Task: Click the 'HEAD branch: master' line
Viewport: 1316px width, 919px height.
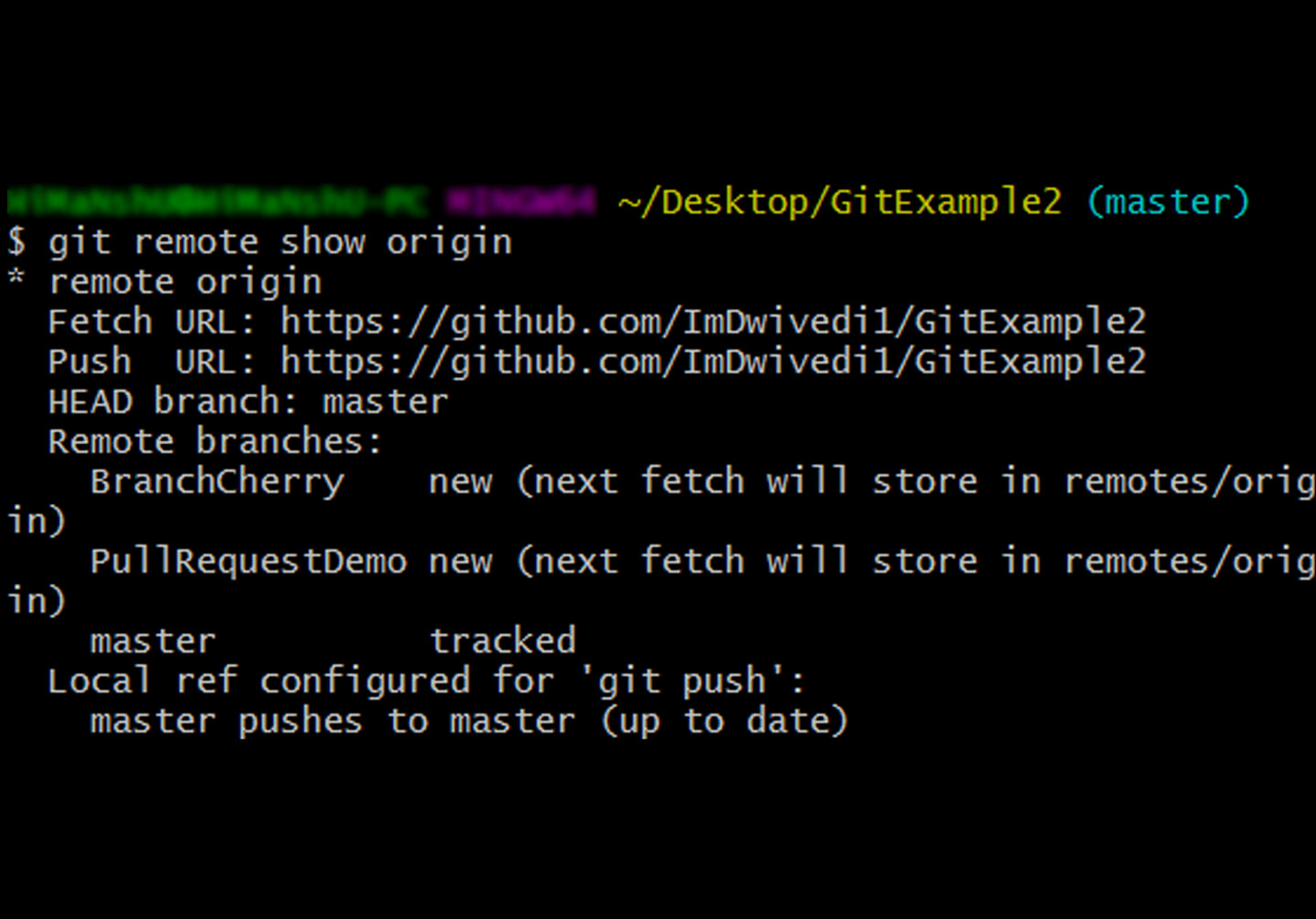Action: (249, 403)
